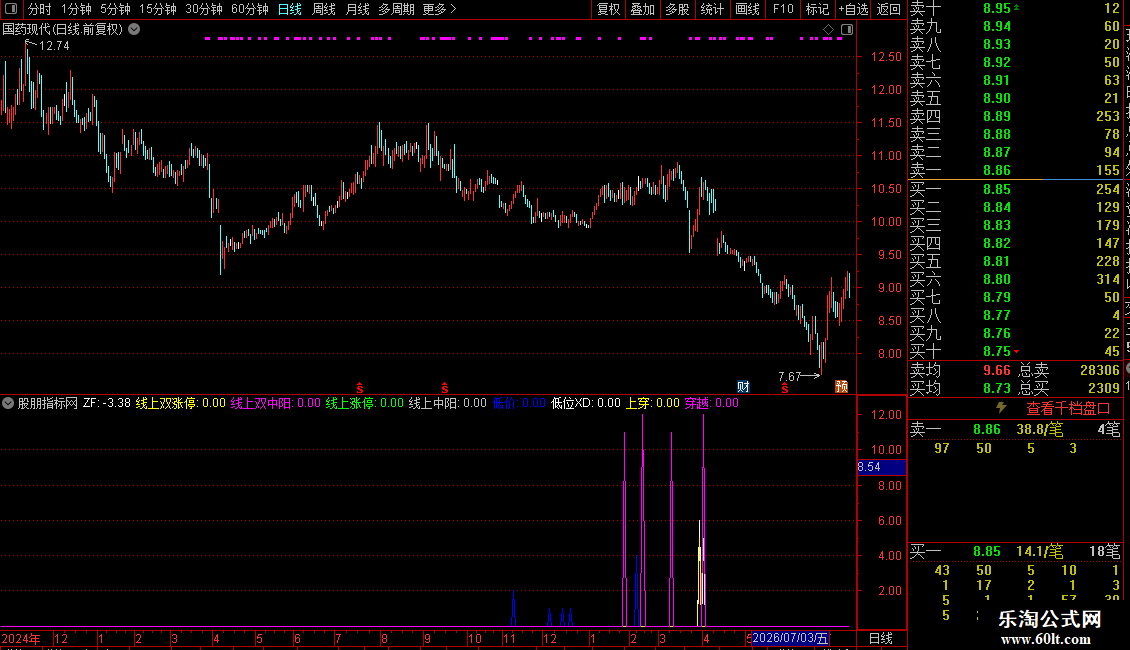Viewport: 1130px width, 650px height.
Task: Open the 画线 drawing tools
Action: (747, 9)
